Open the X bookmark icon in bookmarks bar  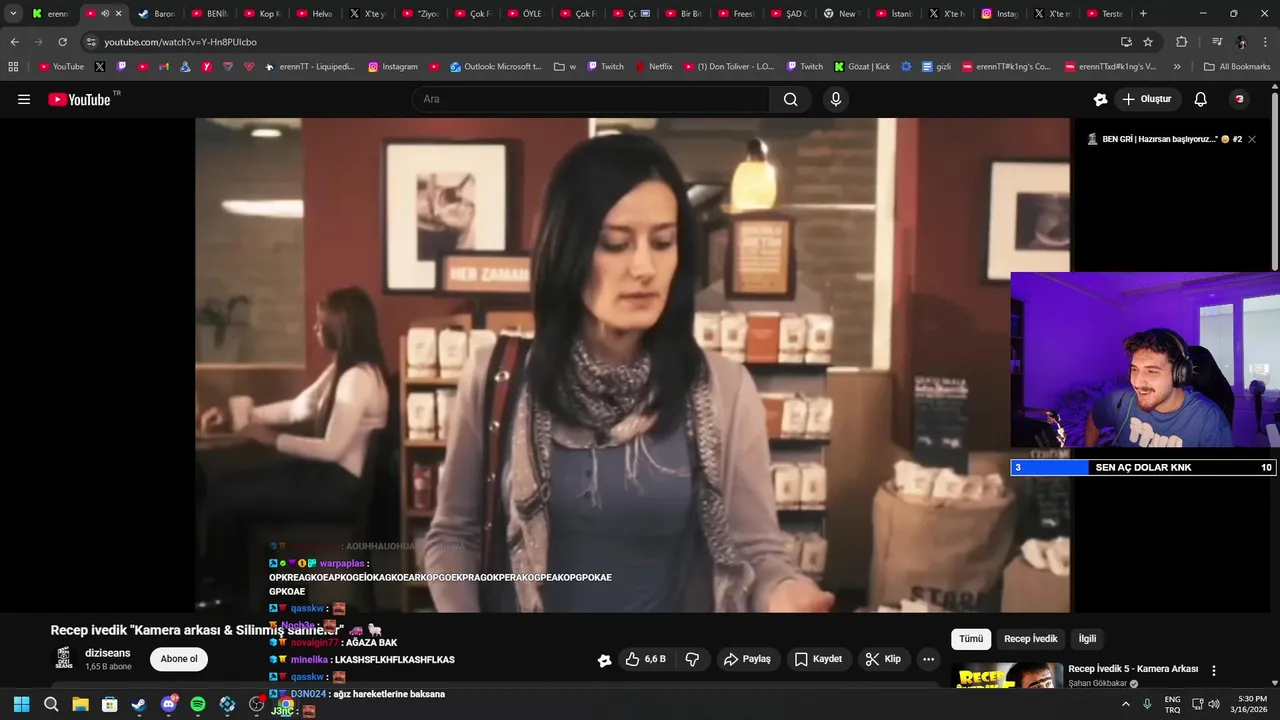(99, 67)
